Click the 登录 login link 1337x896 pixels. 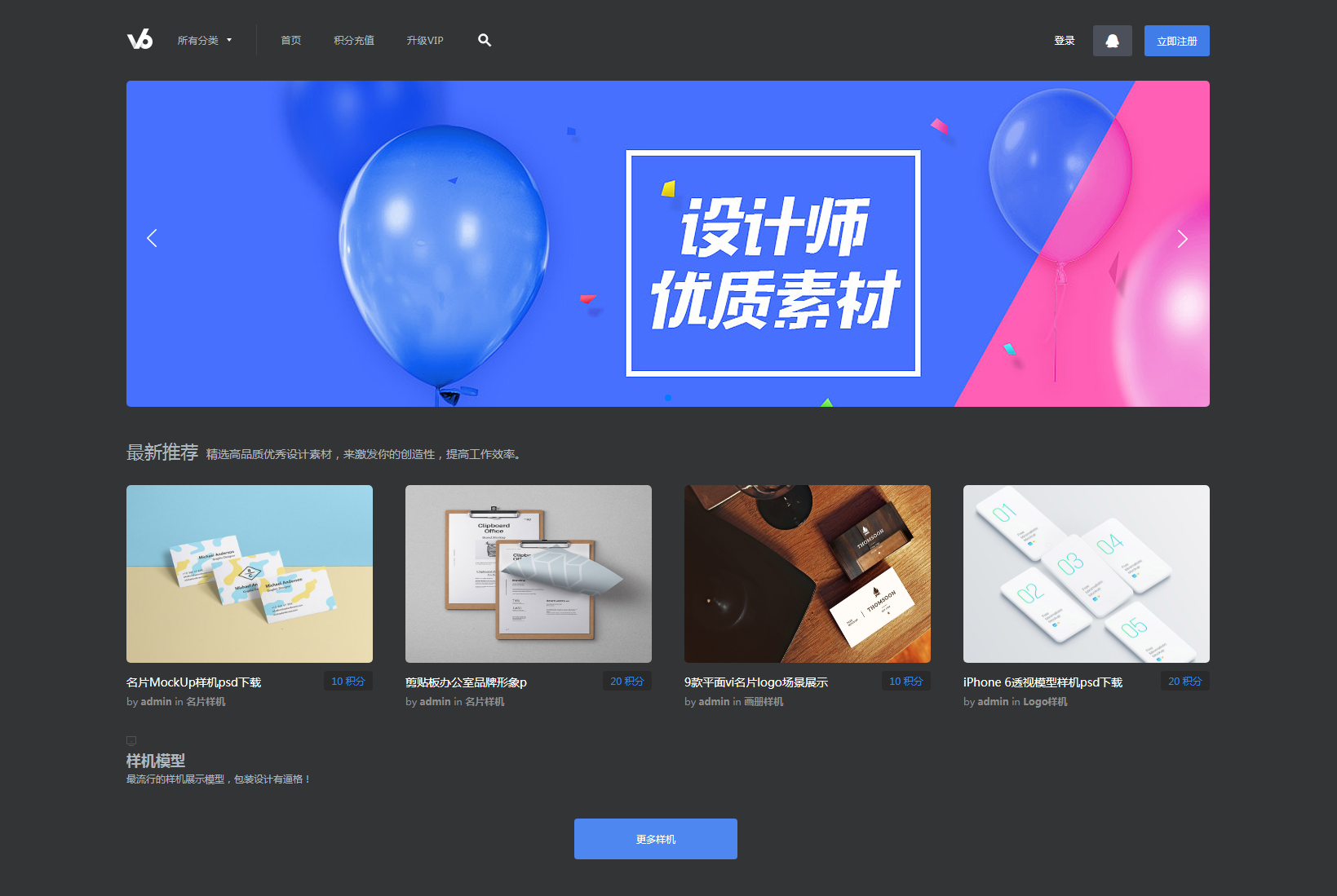point(1064,41)
